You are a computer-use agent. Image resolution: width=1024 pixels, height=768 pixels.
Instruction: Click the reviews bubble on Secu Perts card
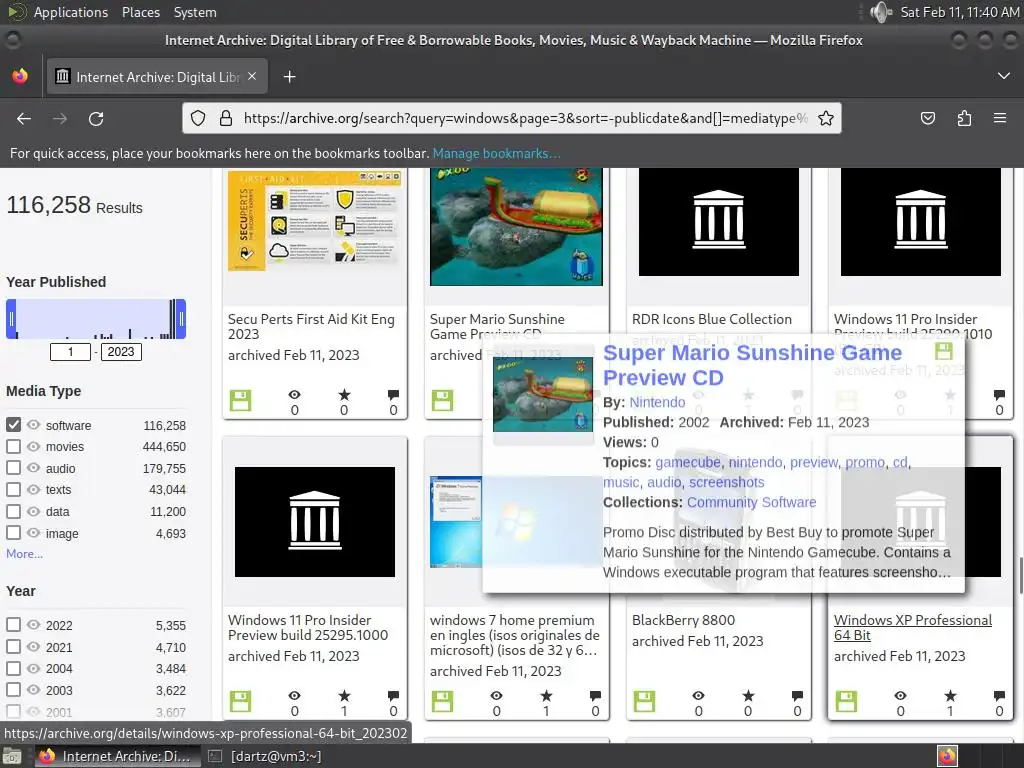[x=393, y=394]
